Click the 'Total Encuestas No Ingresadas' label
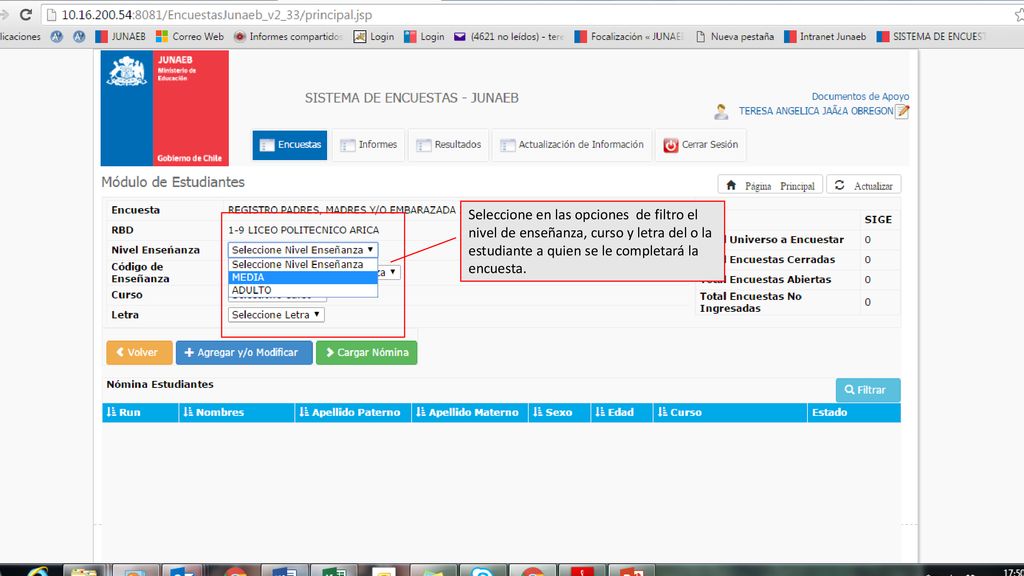1024x576 pixels. click(751, 302)
